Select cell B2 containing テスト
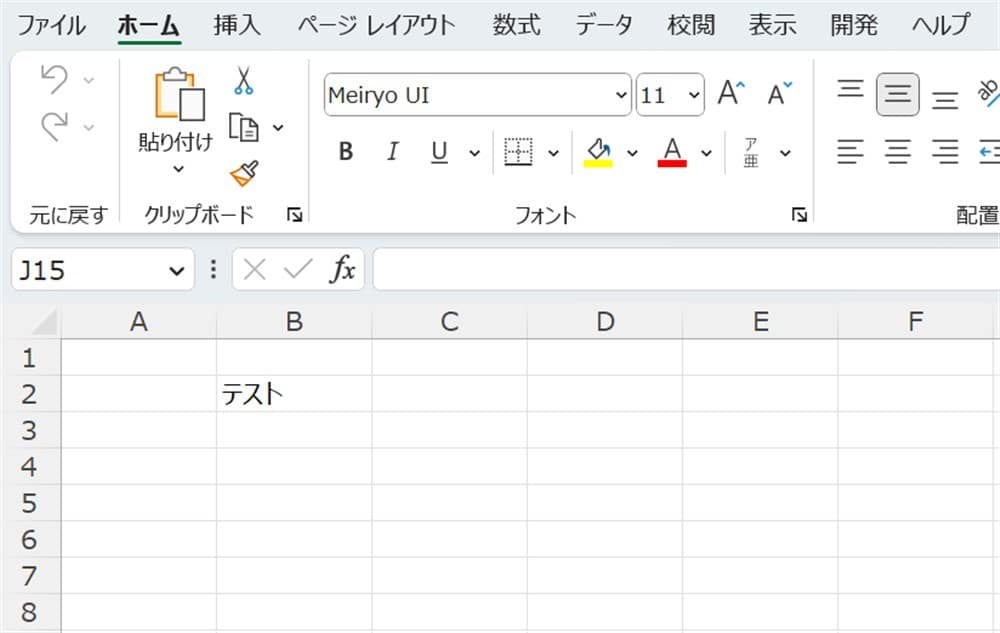 (294, 394)
